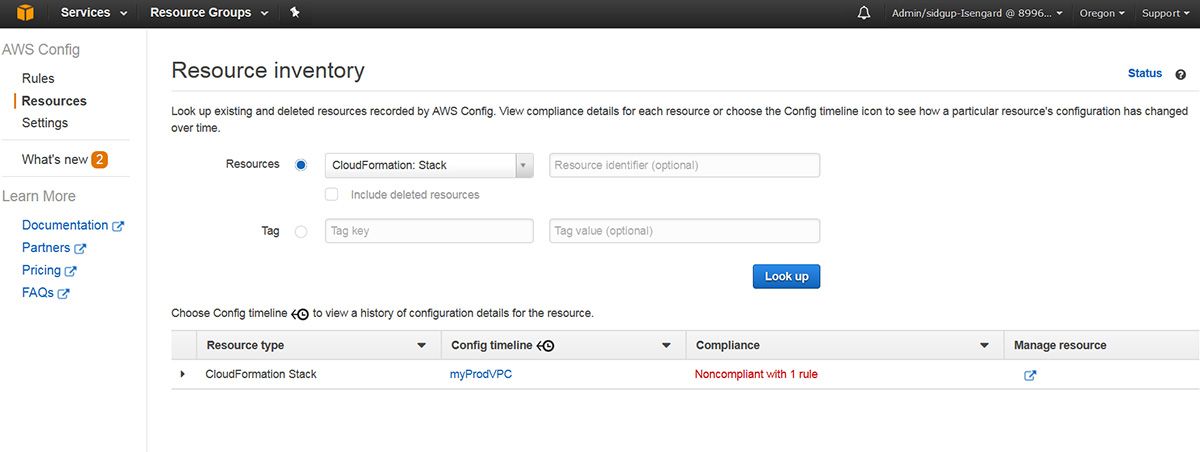Click the Resource identifier input field
The image size is (1200, 452).
[684, 165]
